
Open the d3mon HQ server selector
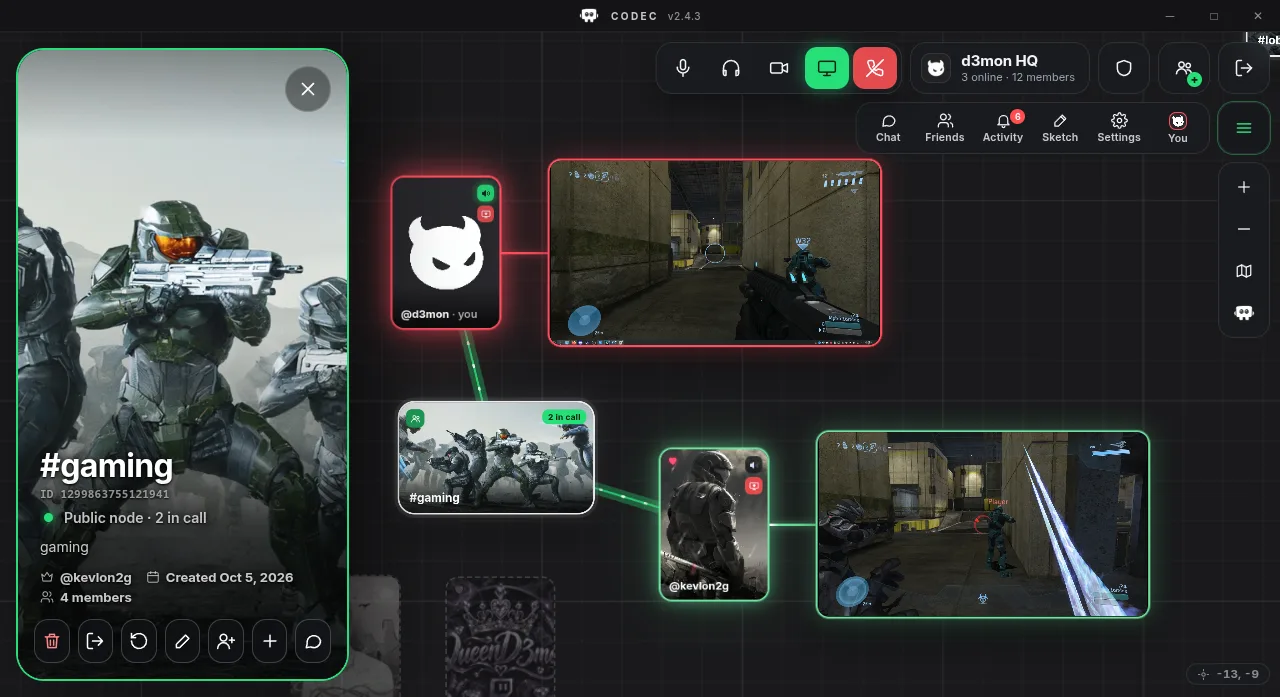click(x=1000, y=68)
